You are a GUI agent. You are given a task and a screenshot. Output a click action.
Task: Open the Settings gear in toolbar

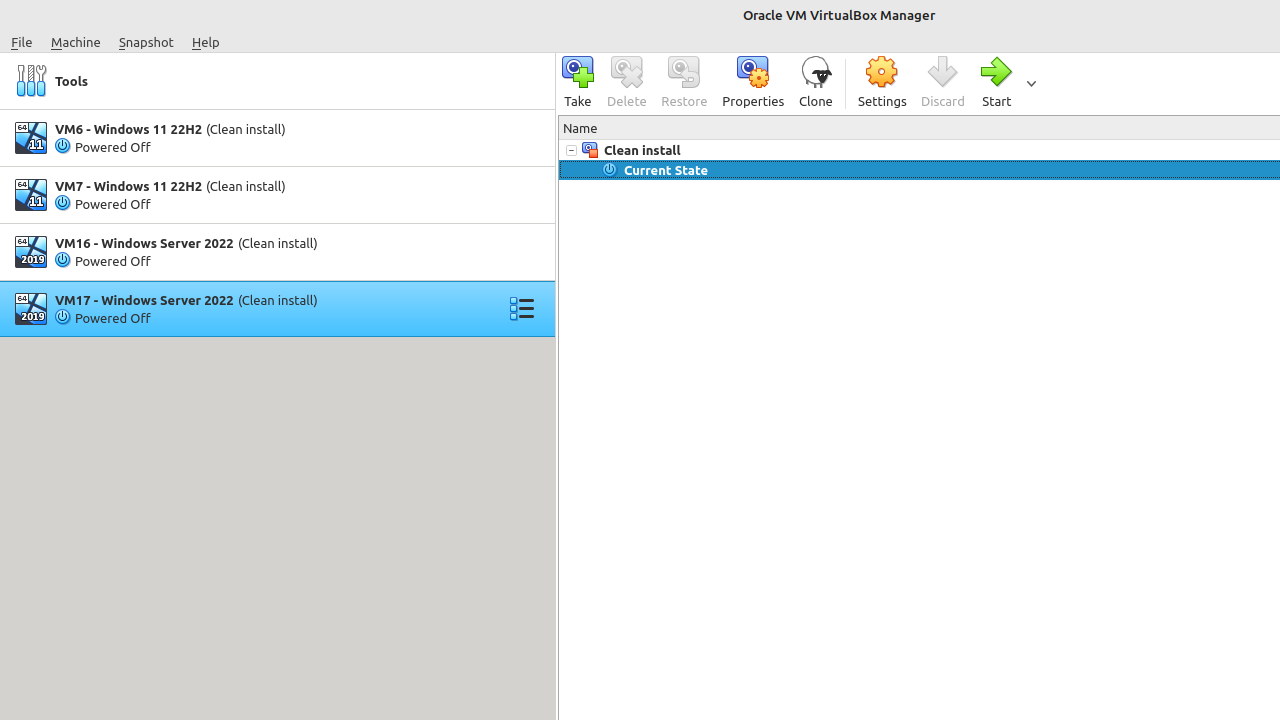coord(882,72)
